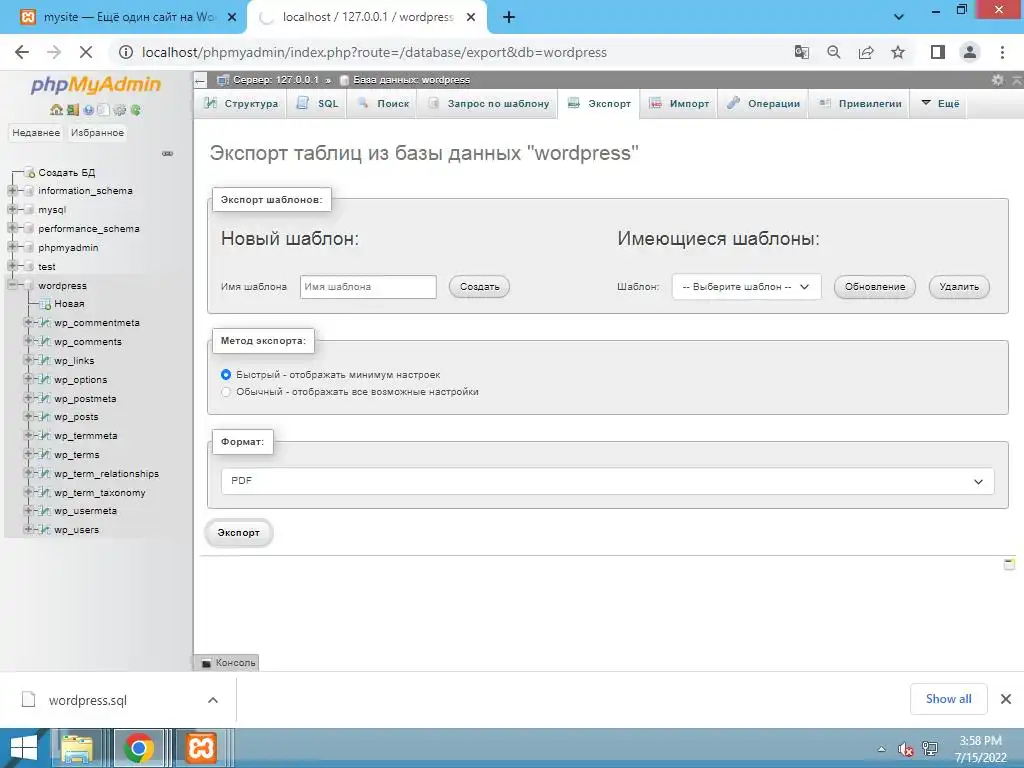This screenshot has width=1024, height=768.
Task: Open the Выберите шаблон dropdown
Action: (746, 287)
